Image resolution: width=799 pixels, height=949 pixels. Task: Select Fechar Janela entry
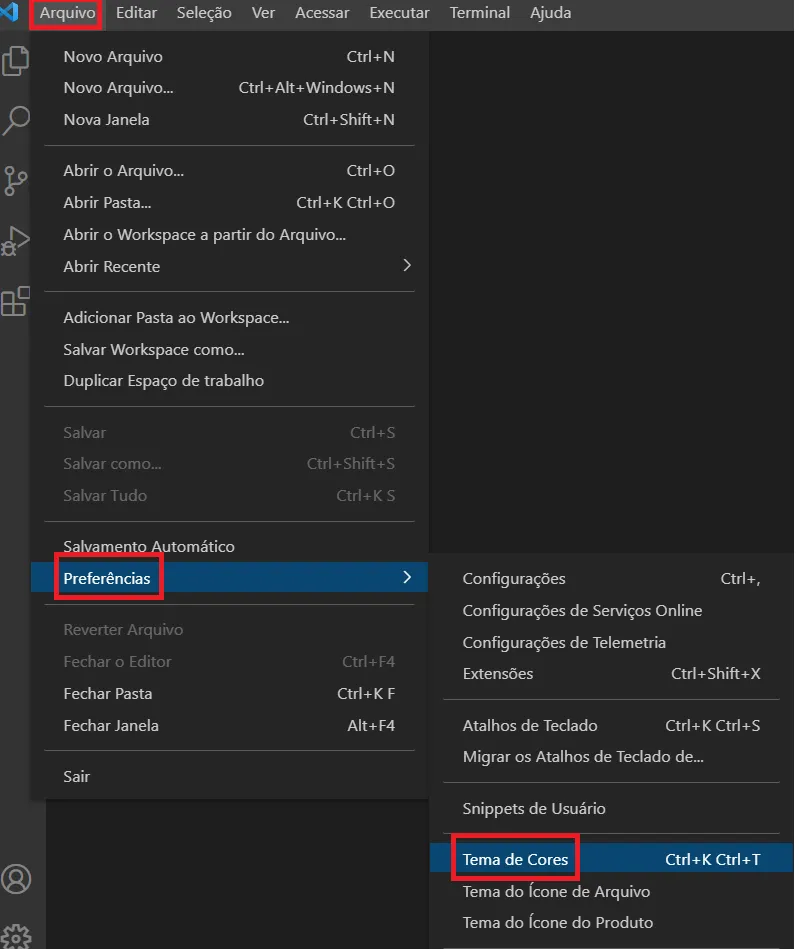pos(229,726)
